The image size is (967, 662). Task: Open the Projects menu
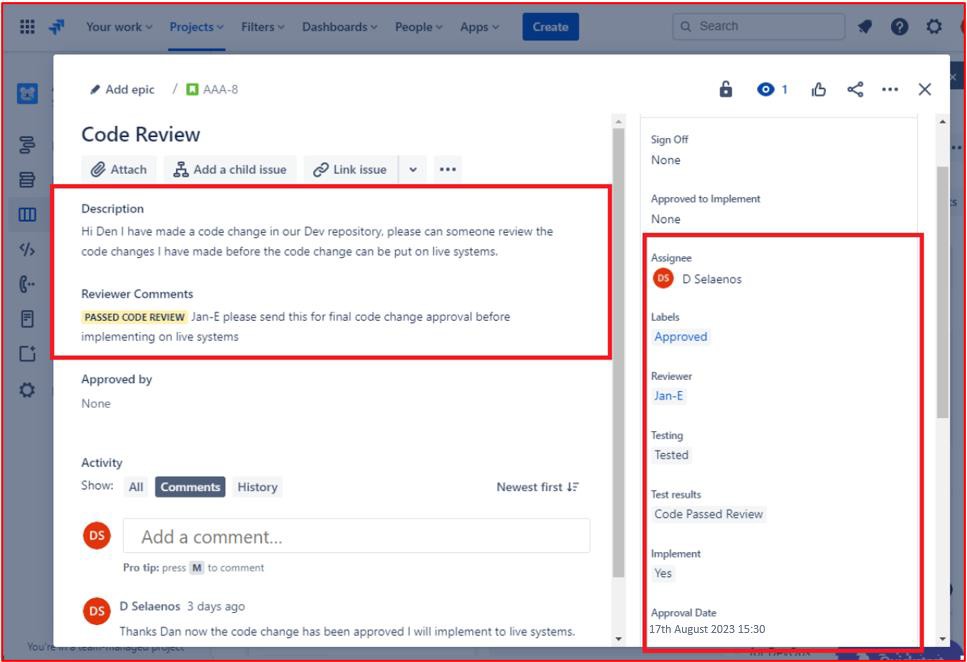(197, 27)
